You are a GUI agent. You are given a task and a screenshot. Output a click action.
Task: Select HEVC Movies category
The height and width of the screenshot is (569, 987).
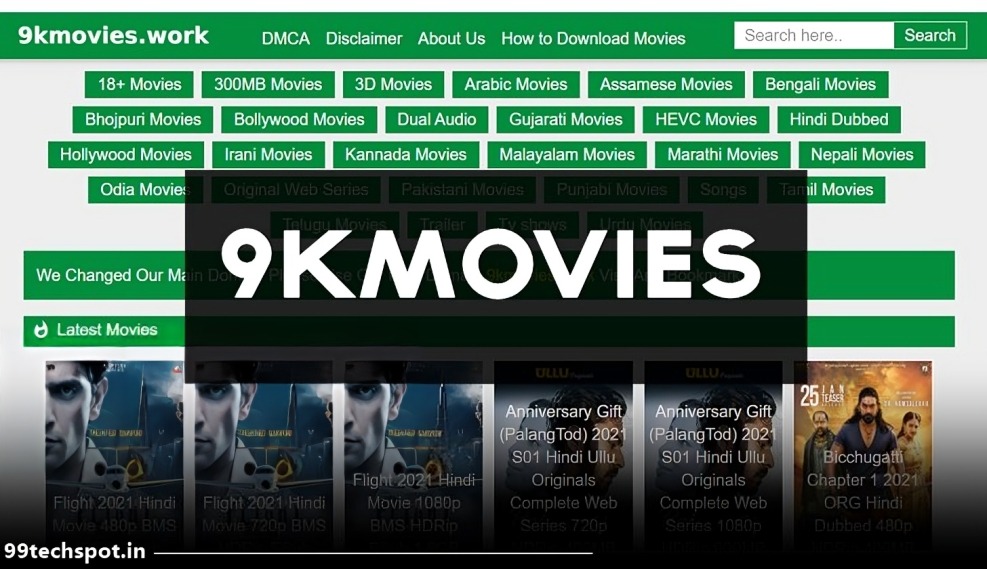coord(706,120)
